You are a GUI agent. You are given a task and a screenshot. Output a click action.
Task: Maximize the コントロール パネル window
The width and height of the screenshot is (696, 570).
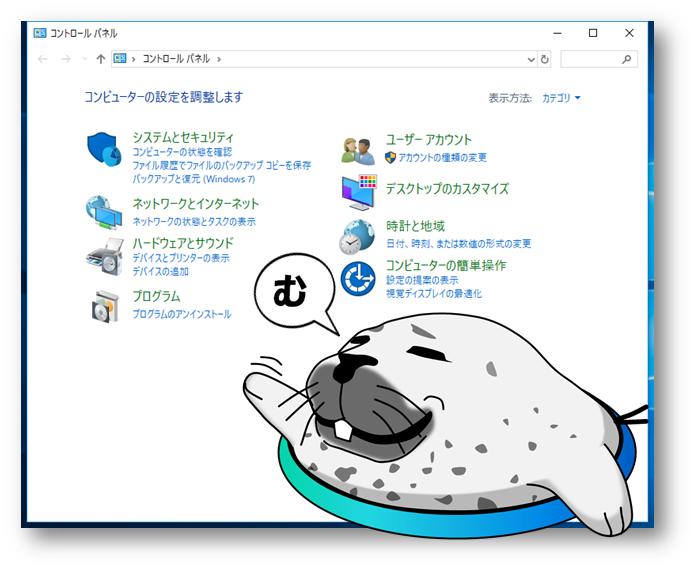point(593,33)
